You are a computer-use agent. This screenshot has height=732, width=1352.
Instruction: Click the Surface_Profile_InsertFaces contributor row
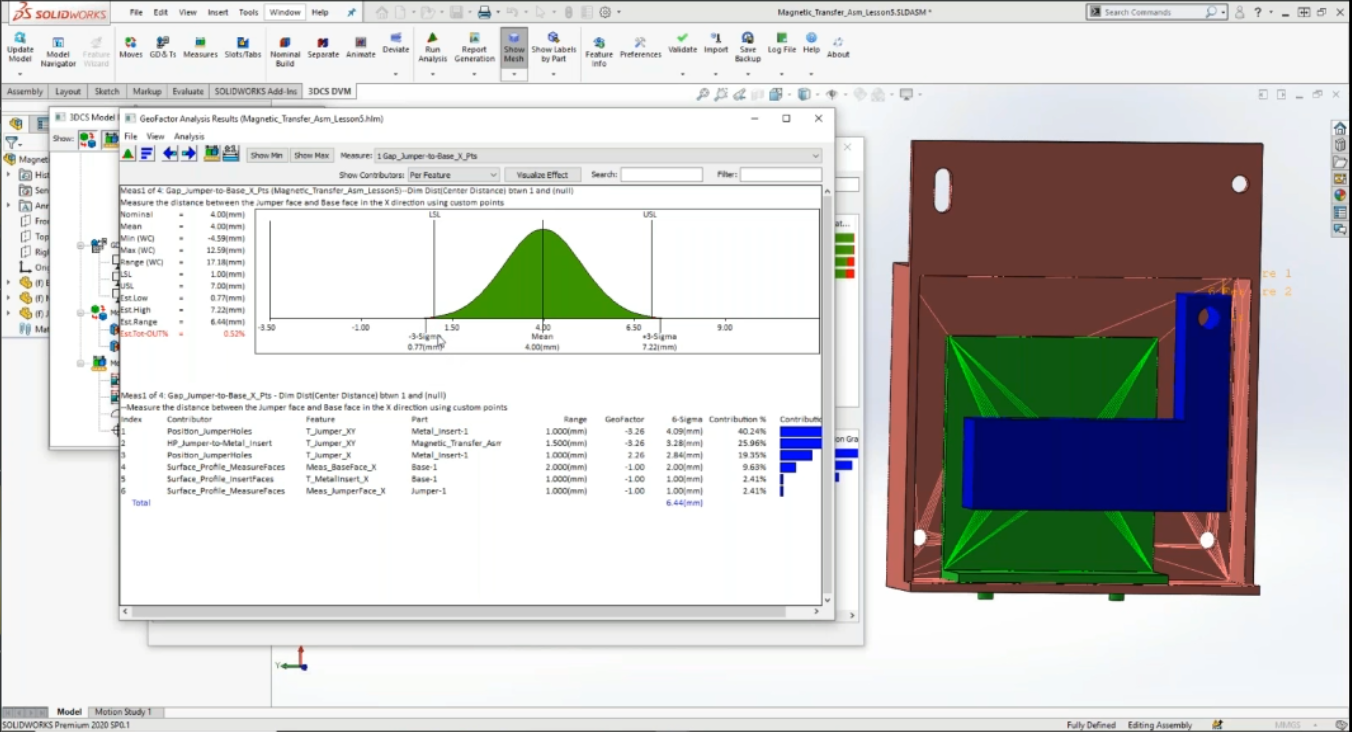pyautogui.click(x=470, y=479)
